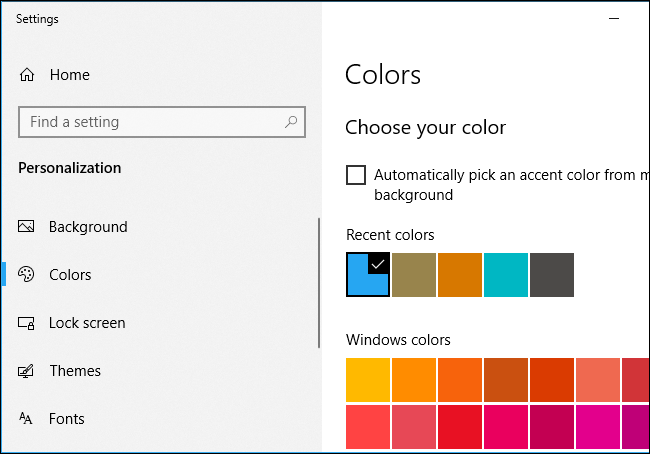Pick the third top-row Windows color, orange-red
Viewport: 650px width, 454px height.
click(460, 380)
